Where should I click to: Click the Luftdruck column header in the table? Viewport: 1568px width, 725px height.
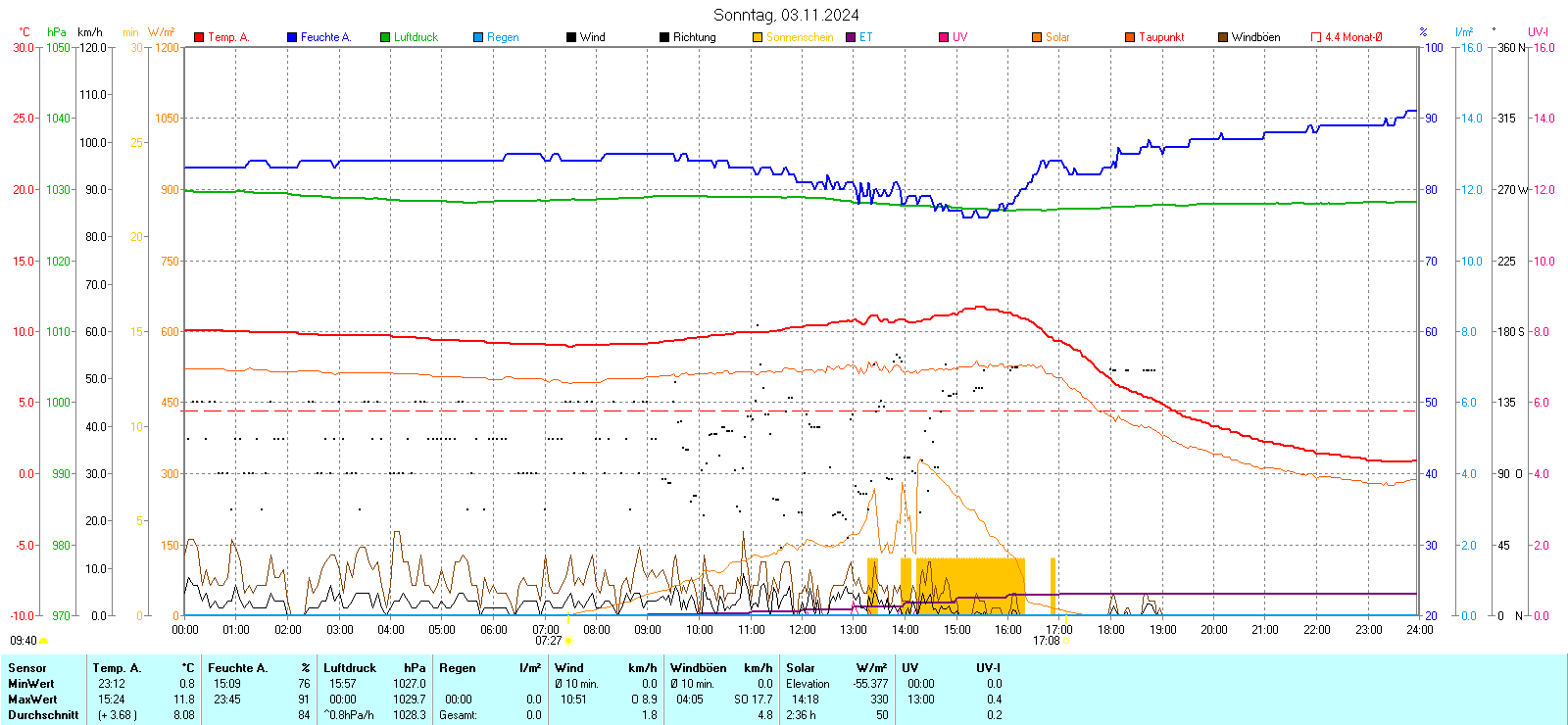[x=350, y=668]
